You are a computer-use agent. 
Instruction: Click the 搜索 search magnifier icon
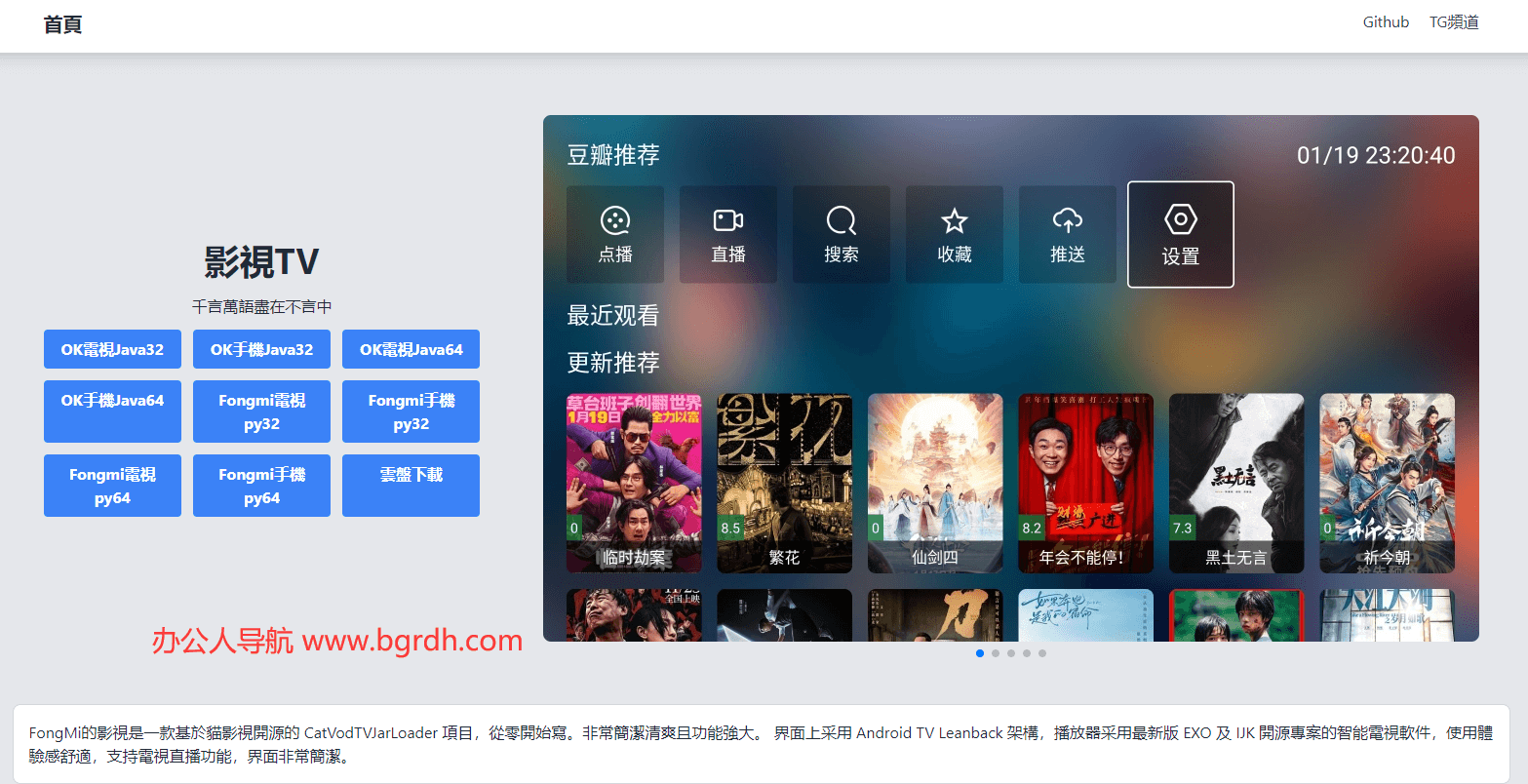click(841, 221)
